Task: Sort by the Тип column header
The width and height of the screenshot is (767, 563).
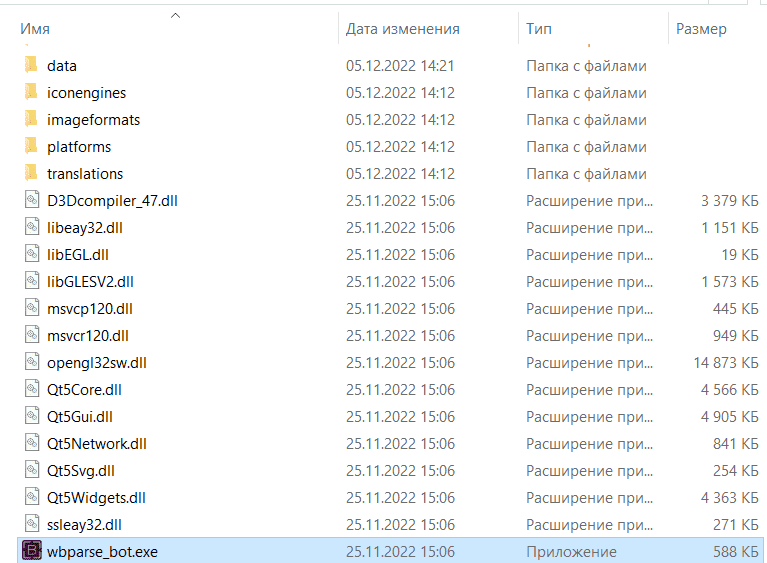Action: point(539,29)
